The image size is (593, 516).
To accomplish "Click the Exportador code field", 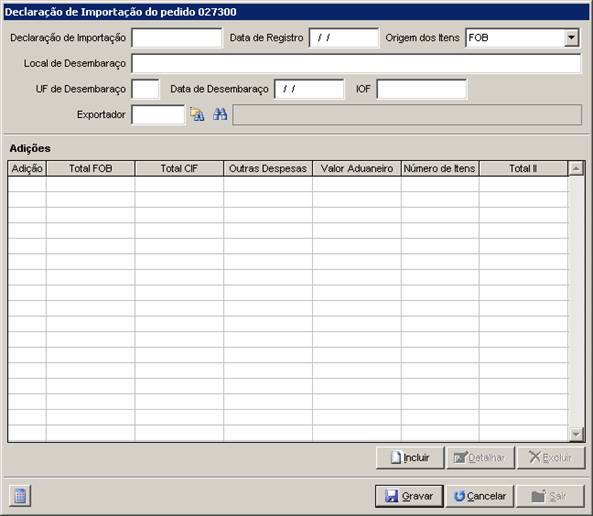I will pos(158,115).
